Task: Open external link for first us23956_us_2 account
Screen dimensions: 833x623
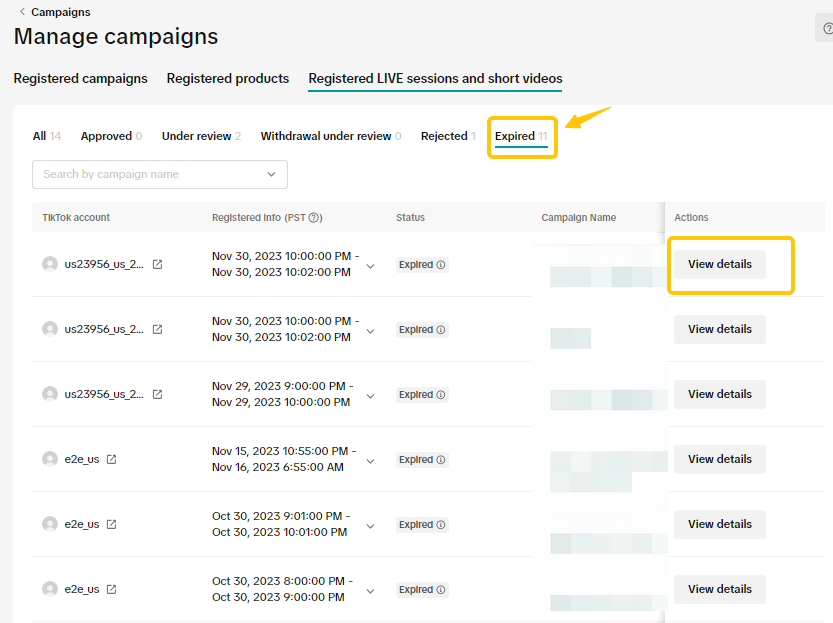Action: (x=157, y=265)
